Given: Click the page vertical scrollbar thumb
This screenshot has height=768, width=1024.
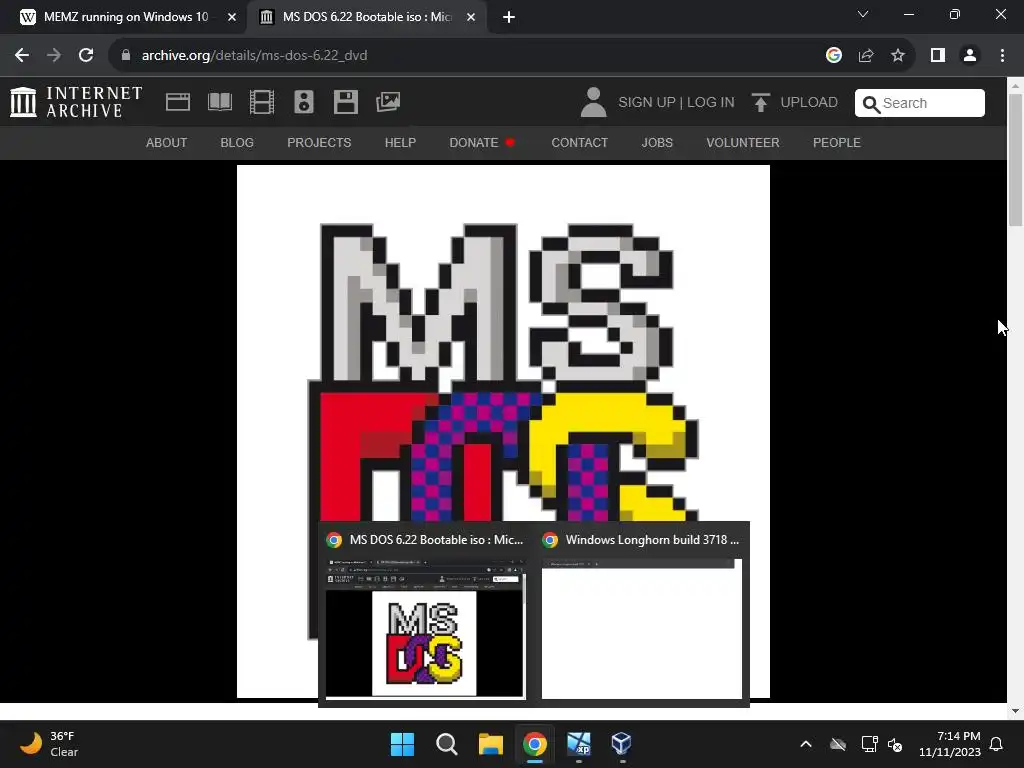Looking at the screenshot, I should [1015, 160].
